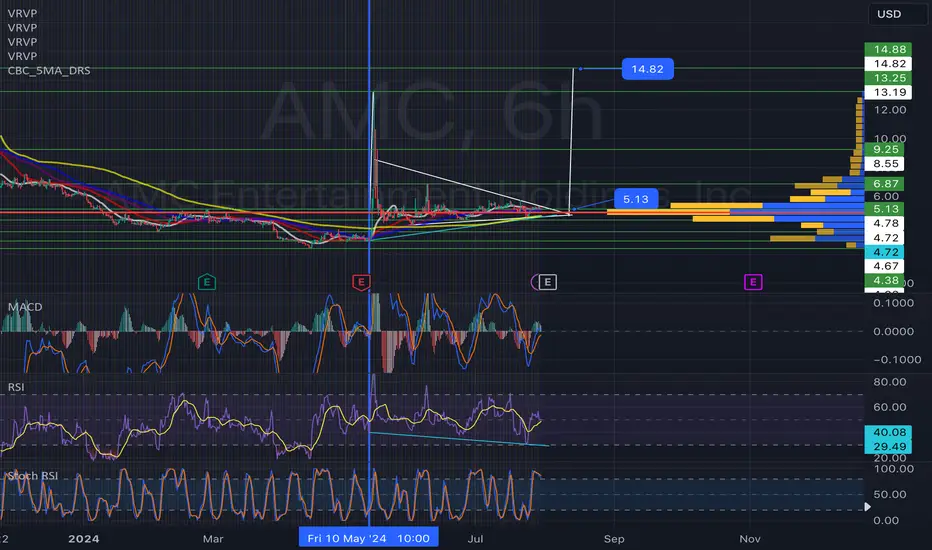Select the CBC_SMA_DRS indicator label
932x550 pixels.
click(x=49, y=70)
